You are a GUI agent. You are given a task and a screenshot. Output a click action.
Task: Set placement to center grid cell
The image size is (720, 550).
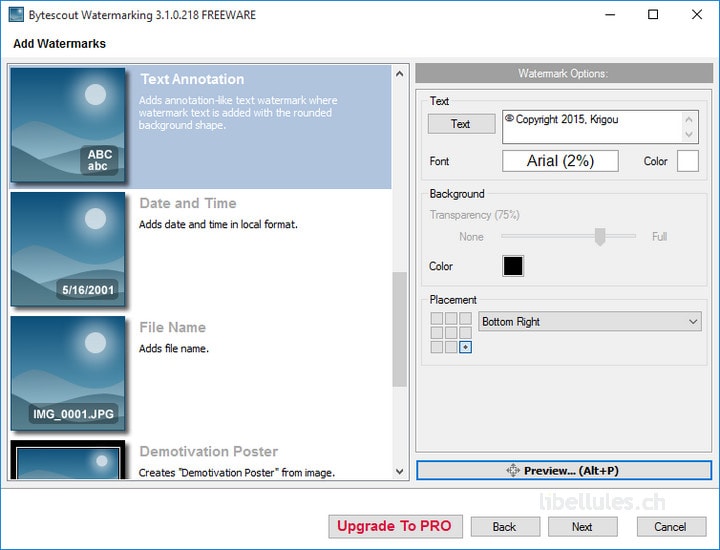pyautogui.click(x=451, y=332)
